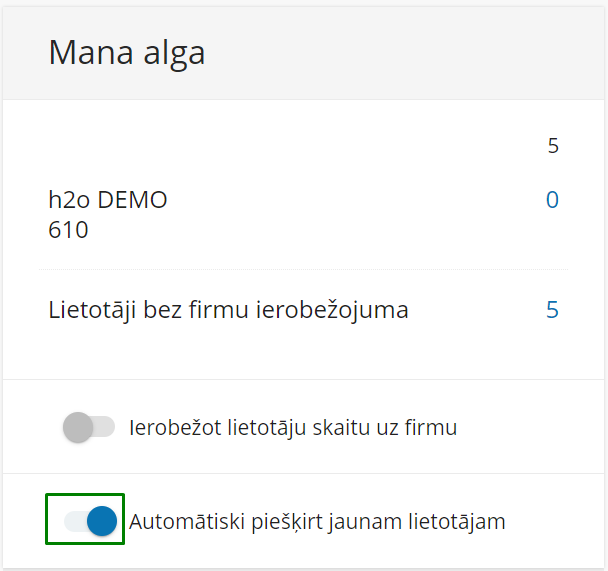Click the black total count 5 at top
Viewport: 608px width, 571px height.
click(553, 146)
